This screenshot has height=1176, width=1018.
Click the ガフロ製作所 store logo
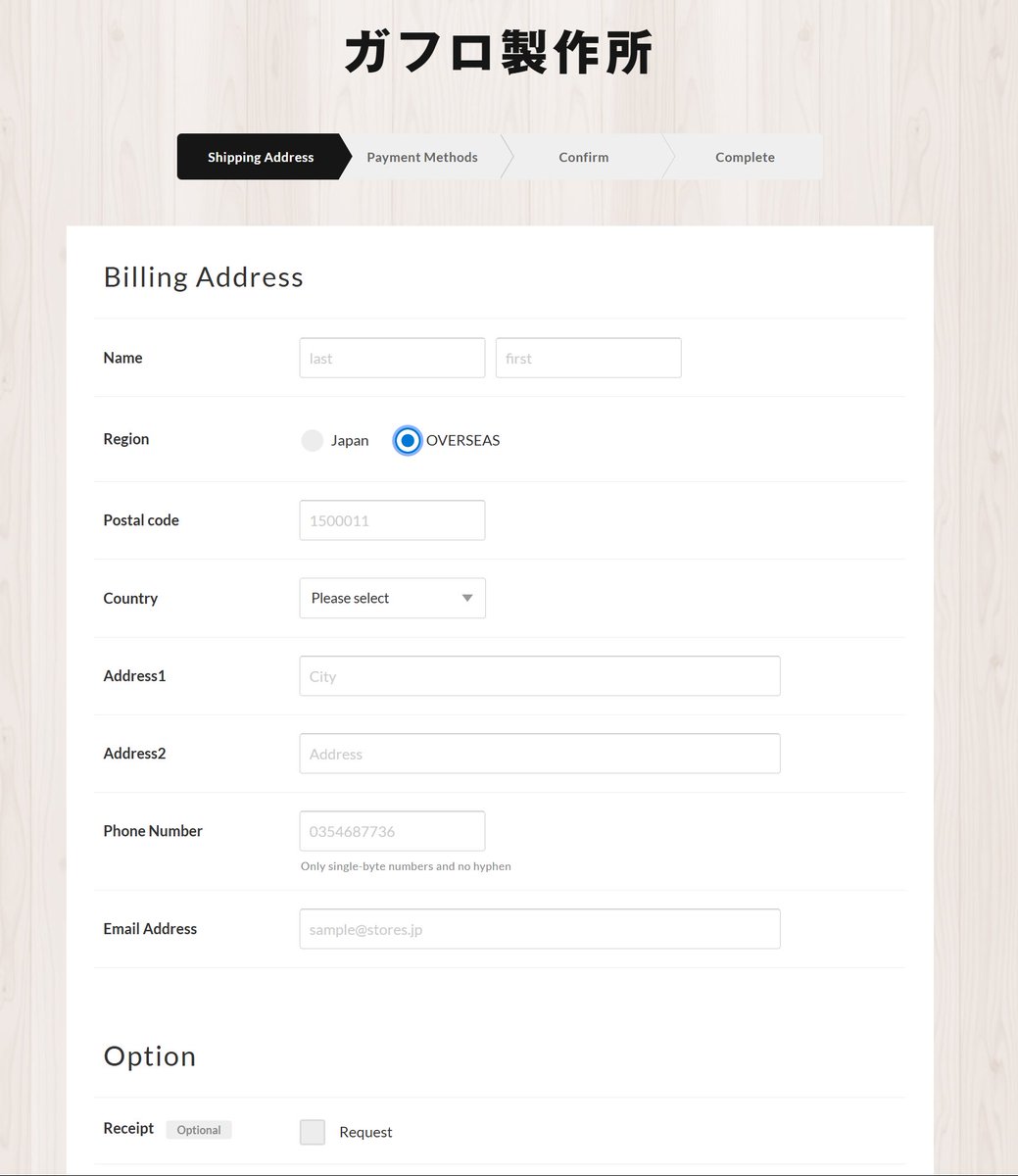pyautogui.click(x=498, y=54)
